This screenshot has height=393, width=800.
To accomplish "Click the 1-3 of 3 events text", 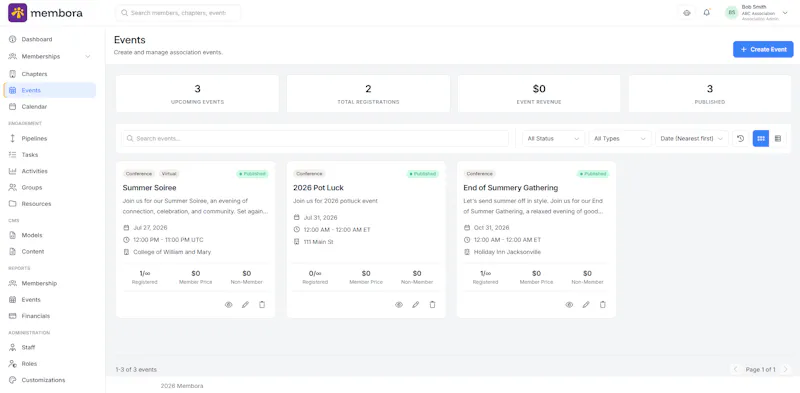I will coord(136,370).
